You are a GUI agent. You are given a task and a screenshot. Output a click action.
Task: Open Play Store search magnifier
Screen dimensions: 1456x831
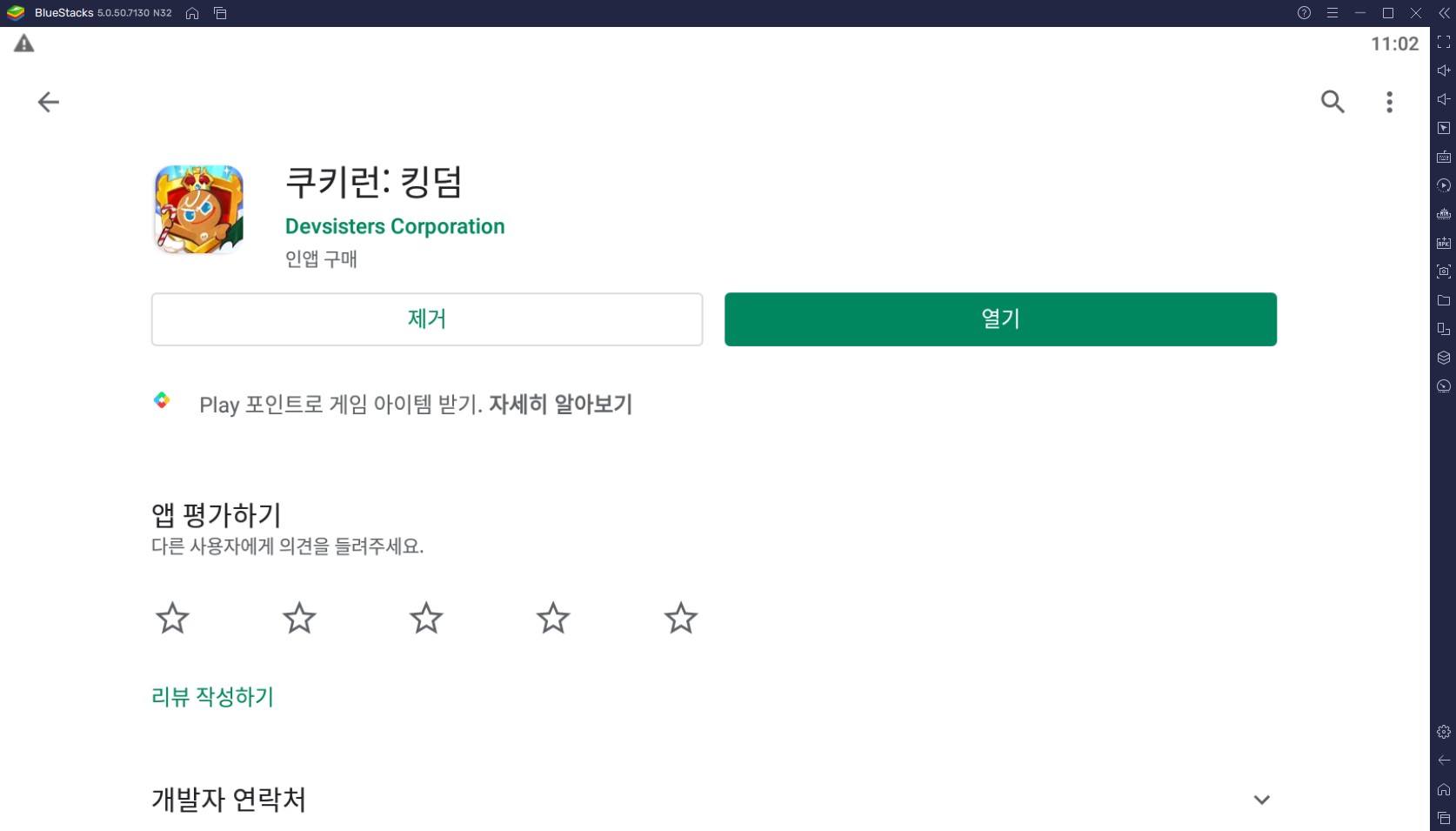tap(1332, 102)
